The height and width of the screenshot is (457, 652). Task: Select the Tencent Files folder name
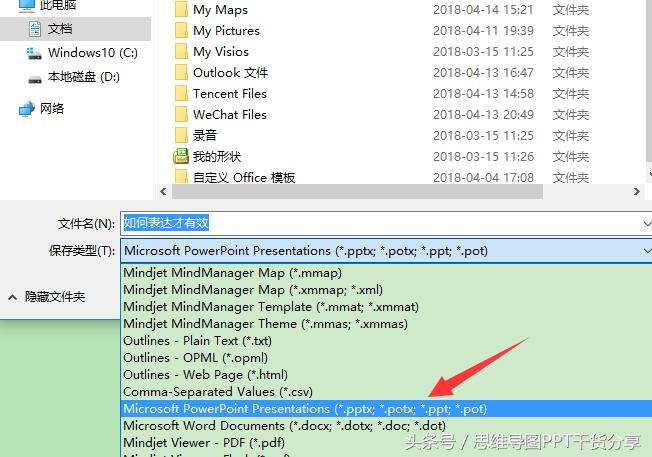tap(230, 94)
